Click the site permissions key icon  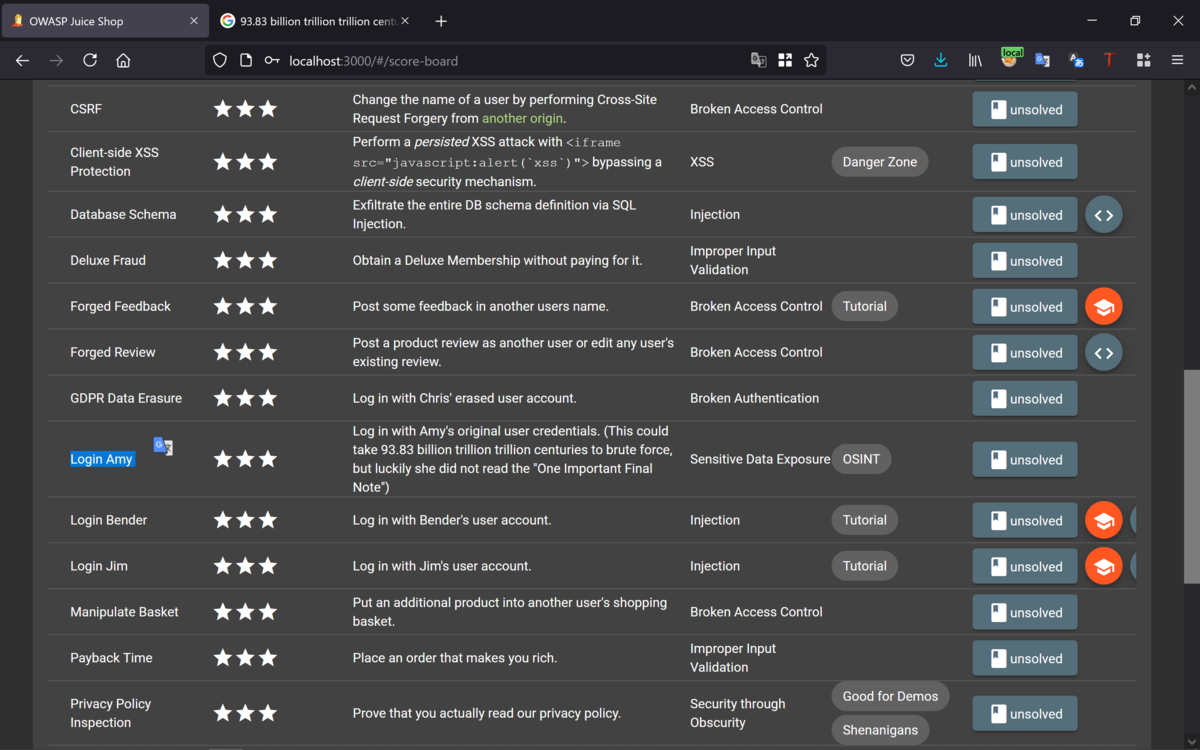click(x=272, y=61)
